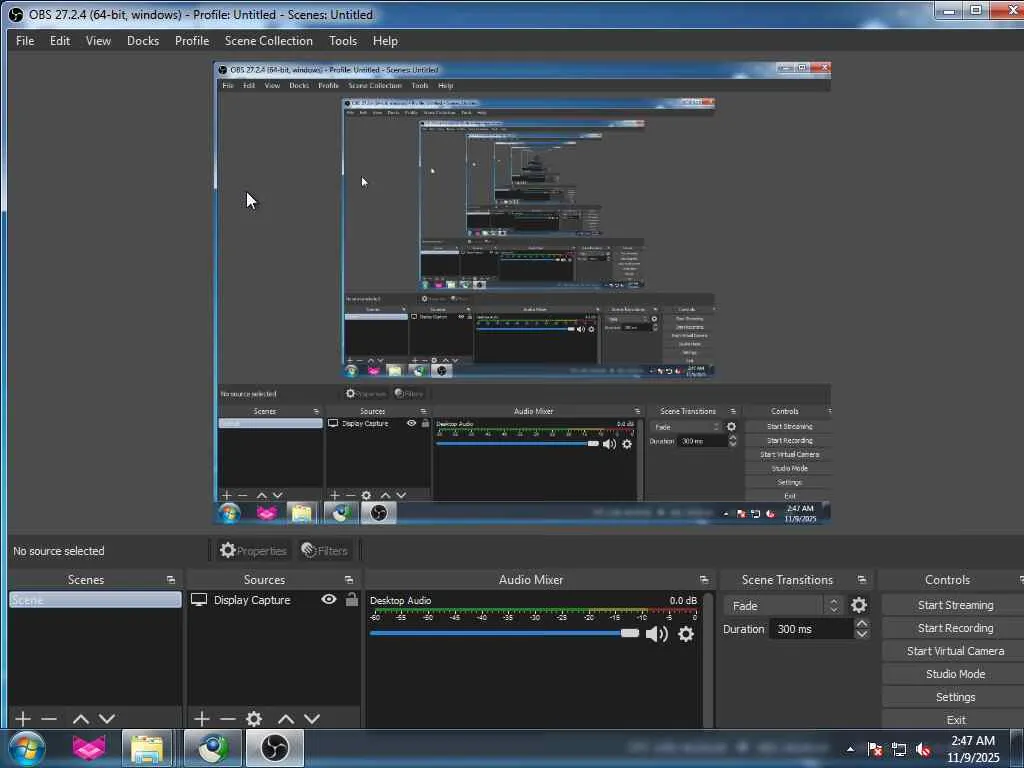Screen dimensions: 1024x768
Task: Click the 0.0 dB level readout
Action: click(683, 600)
